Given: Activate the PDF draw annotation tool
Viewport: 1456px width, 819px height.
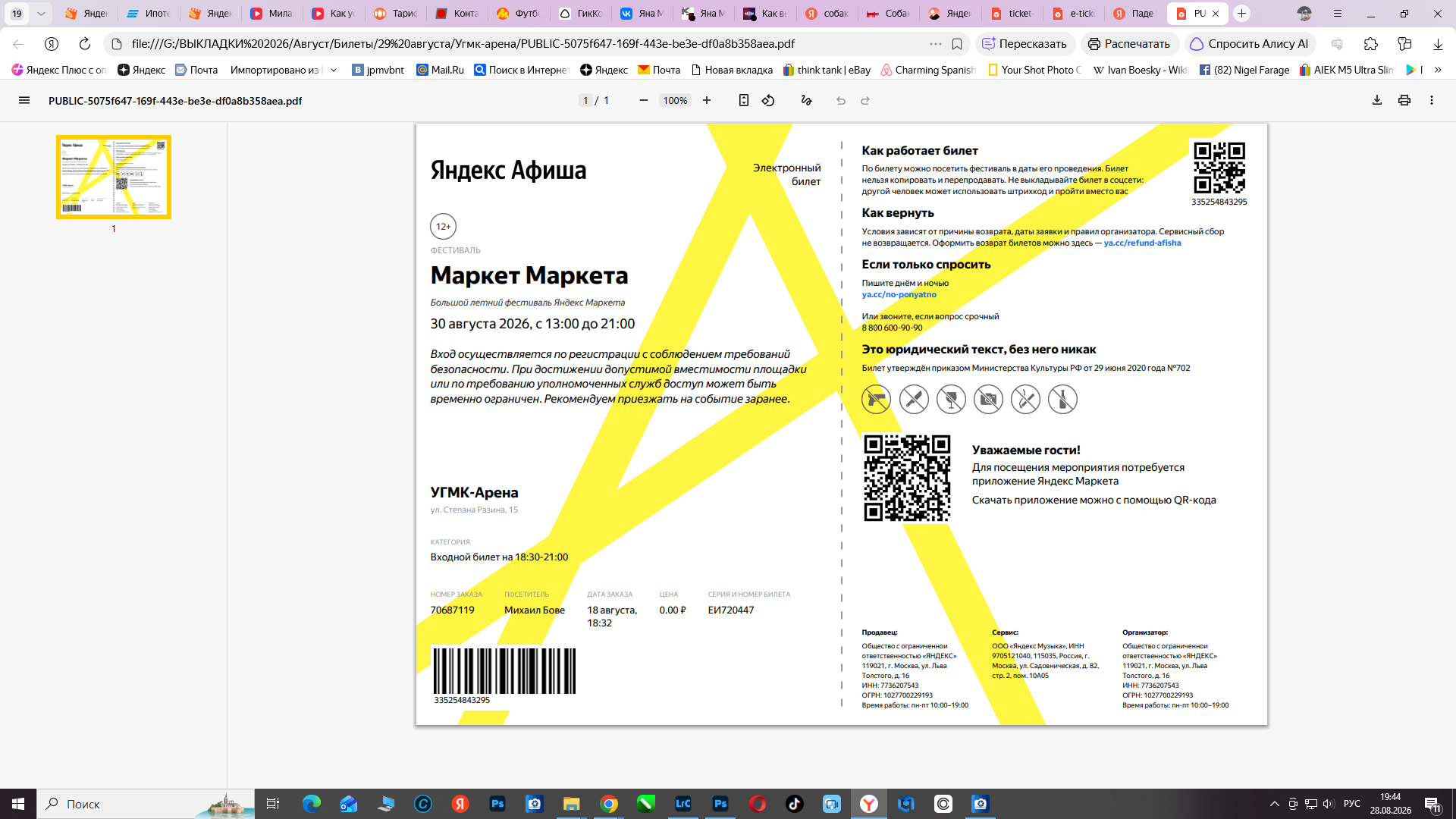Looking at the screenshot, I should [x=807, y=100].
